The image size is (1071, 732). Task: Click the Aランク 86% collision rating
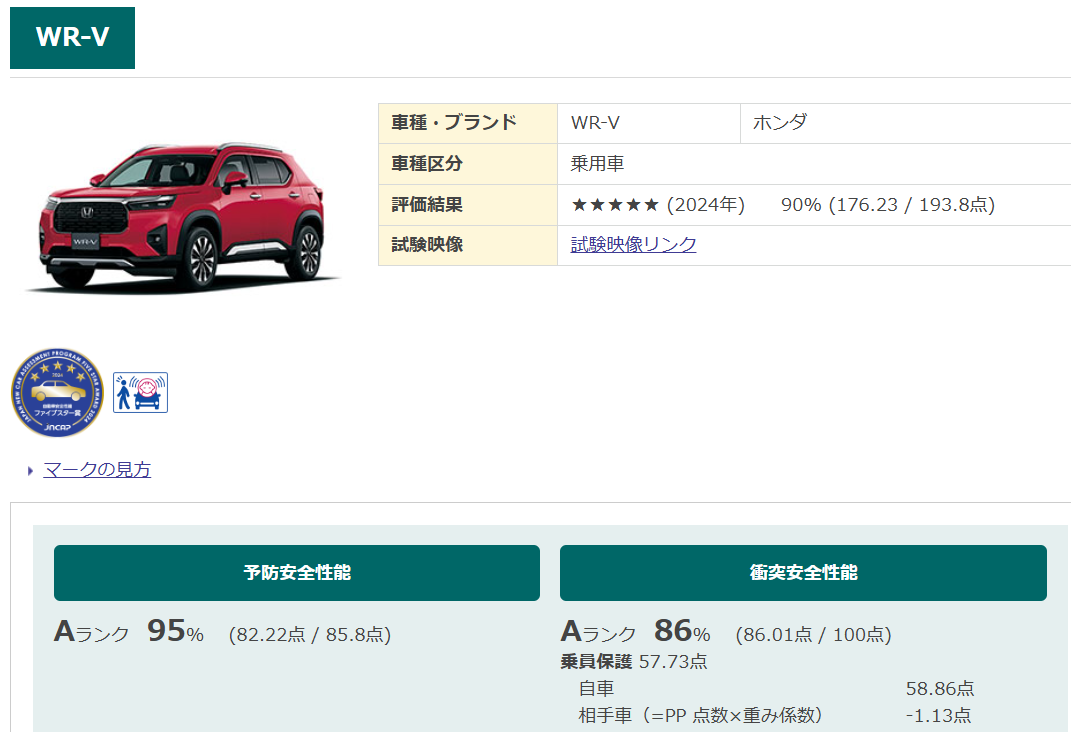(x=635, y=631)
